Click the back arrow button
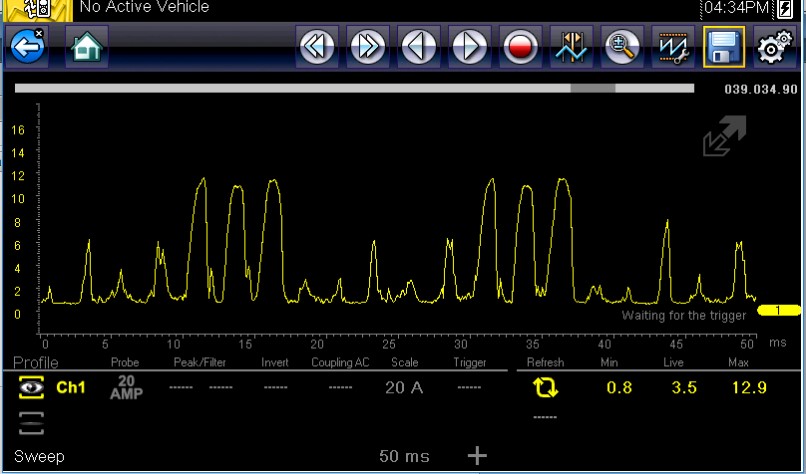Viewport: 806px width, 474px height. click(27, 47)
